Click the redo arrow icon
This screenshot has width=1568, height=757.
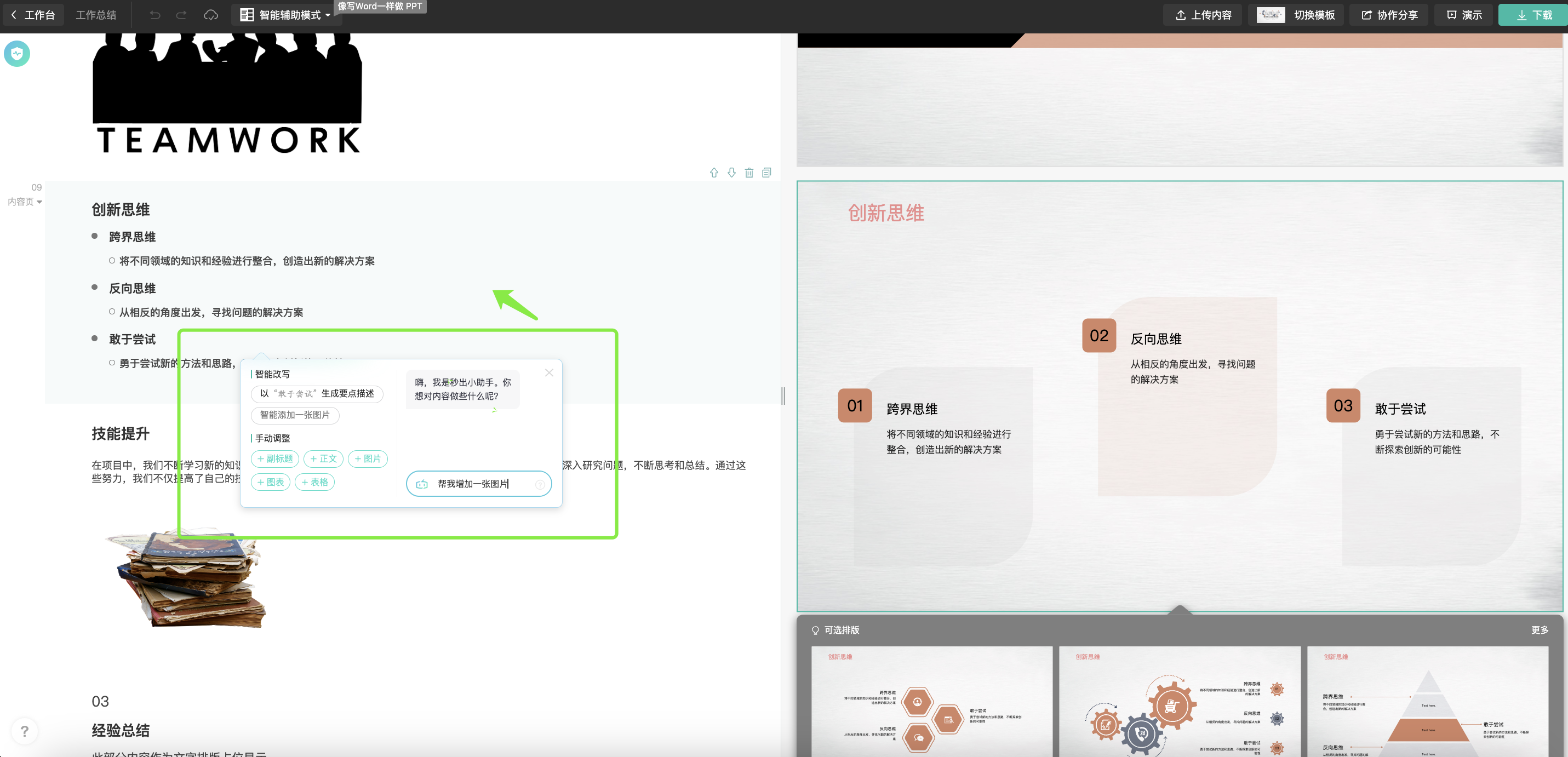tap(181, 15)
